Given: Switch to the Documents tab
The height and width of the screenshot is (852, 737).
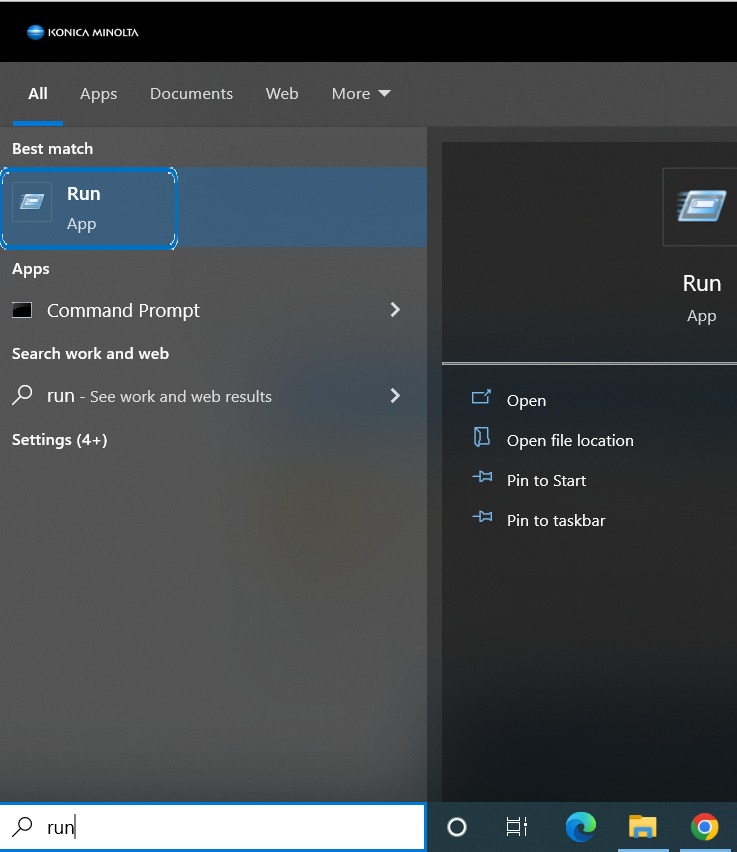Looking at the screenshot, I should pos(191,94).
